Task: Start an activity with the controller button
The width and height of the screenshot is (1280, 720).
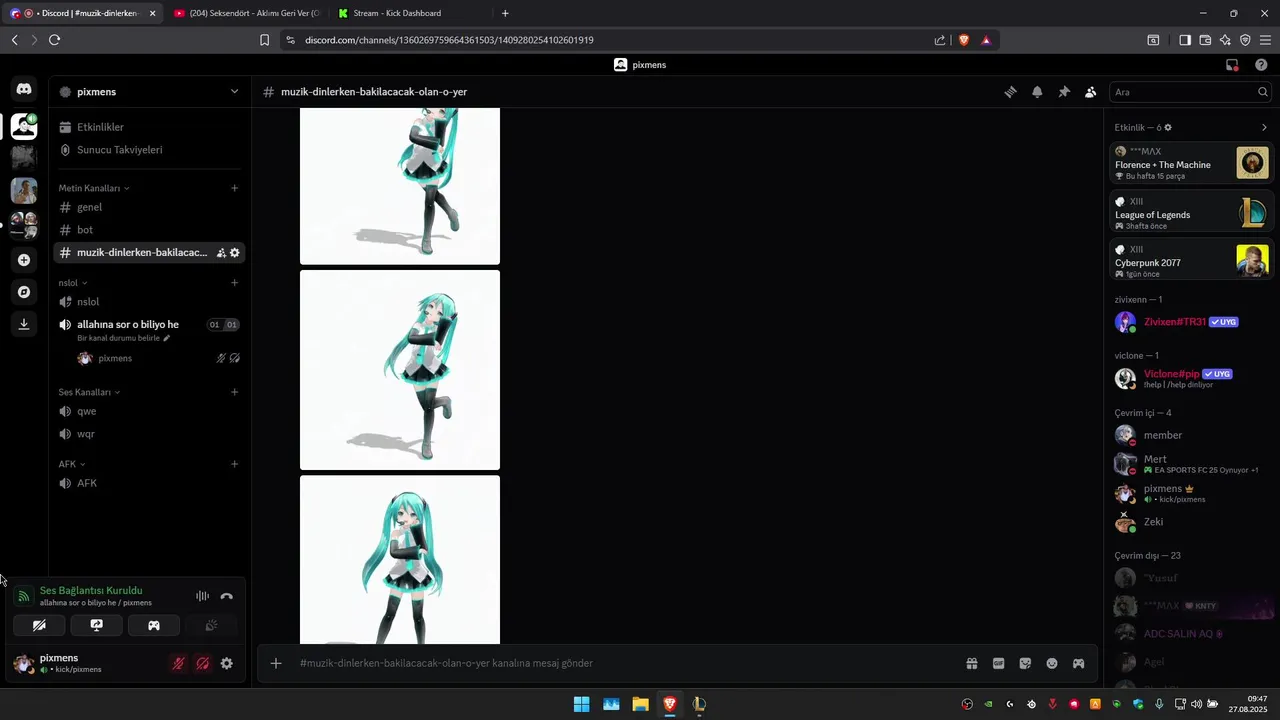Action: (x=154, y=625)
